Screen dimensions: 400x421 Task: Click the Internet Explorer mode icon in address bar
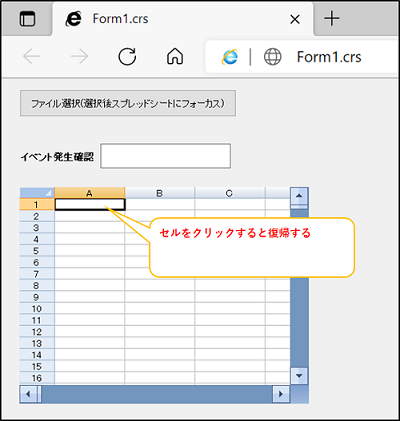tap(230, 57)
